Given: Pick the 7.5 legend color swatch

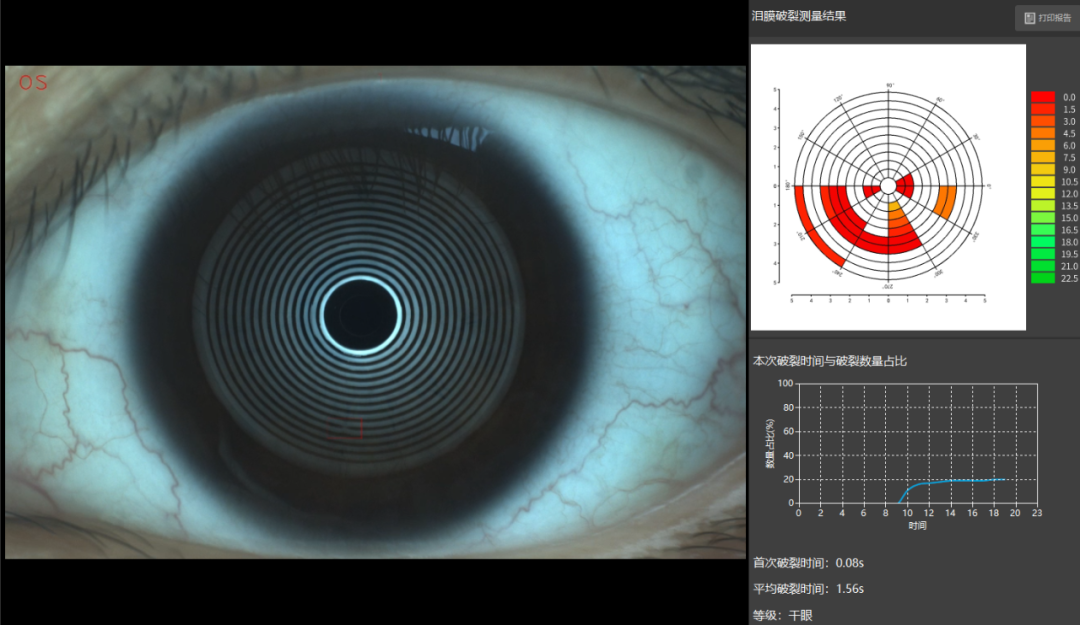Looking at the screenshot, I should 1043,157.
